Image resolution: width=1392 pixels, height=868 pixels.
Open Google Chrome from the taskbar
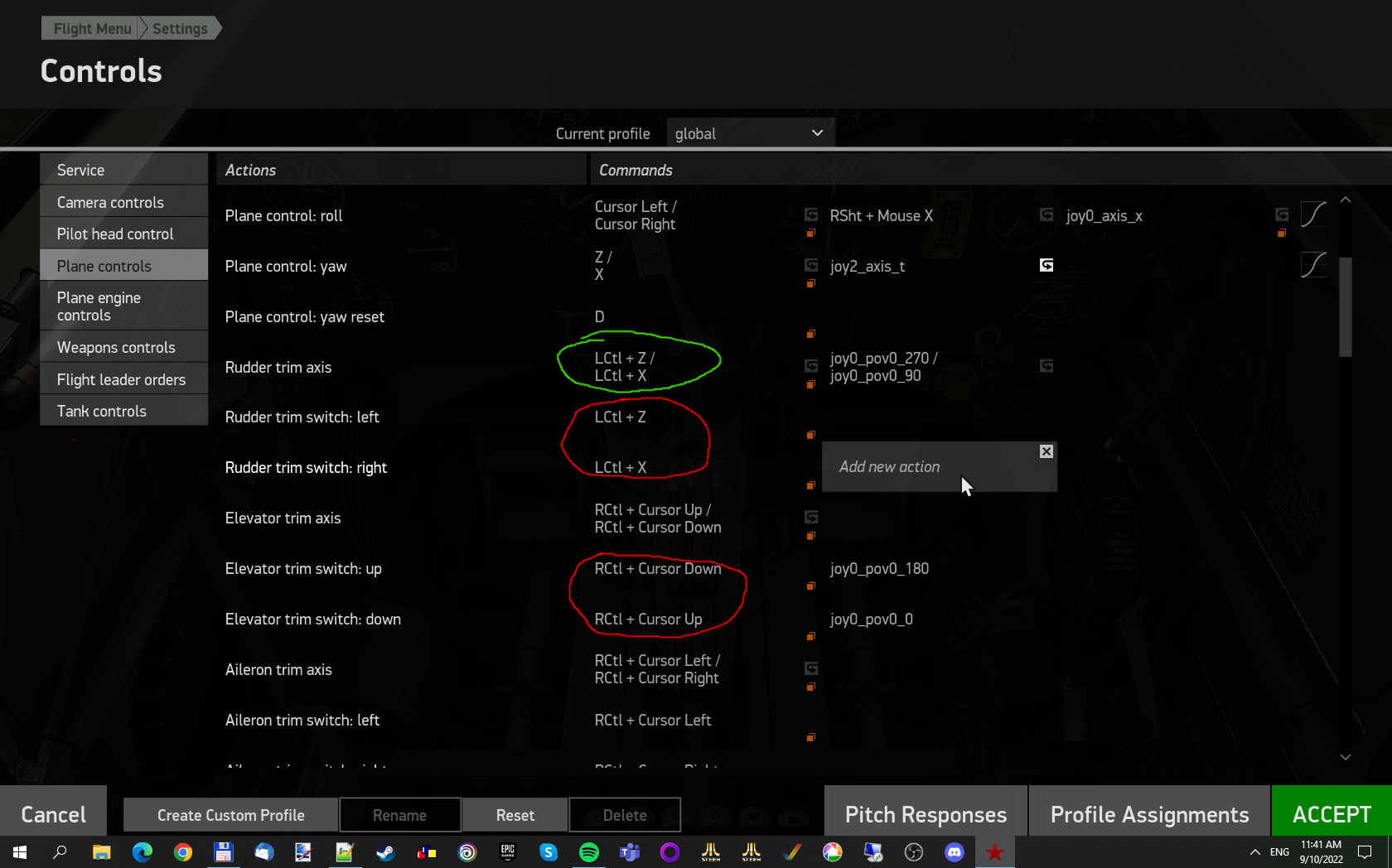coord(183,852)
